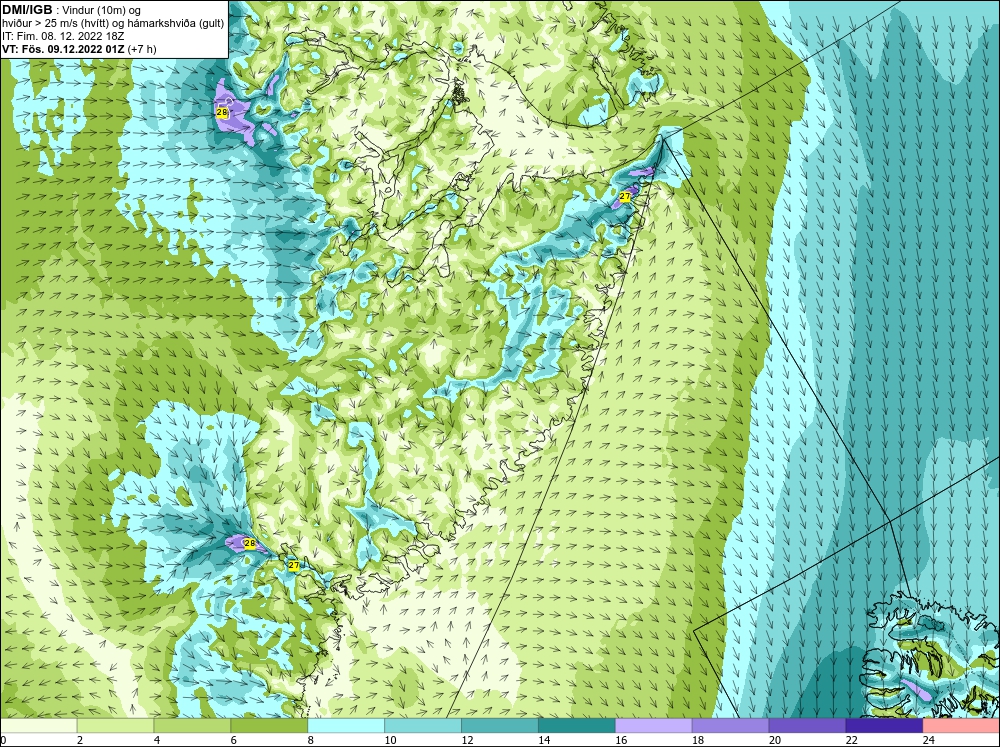Click the purple 18–20 m/s legend swatch

tap(730, 725)
